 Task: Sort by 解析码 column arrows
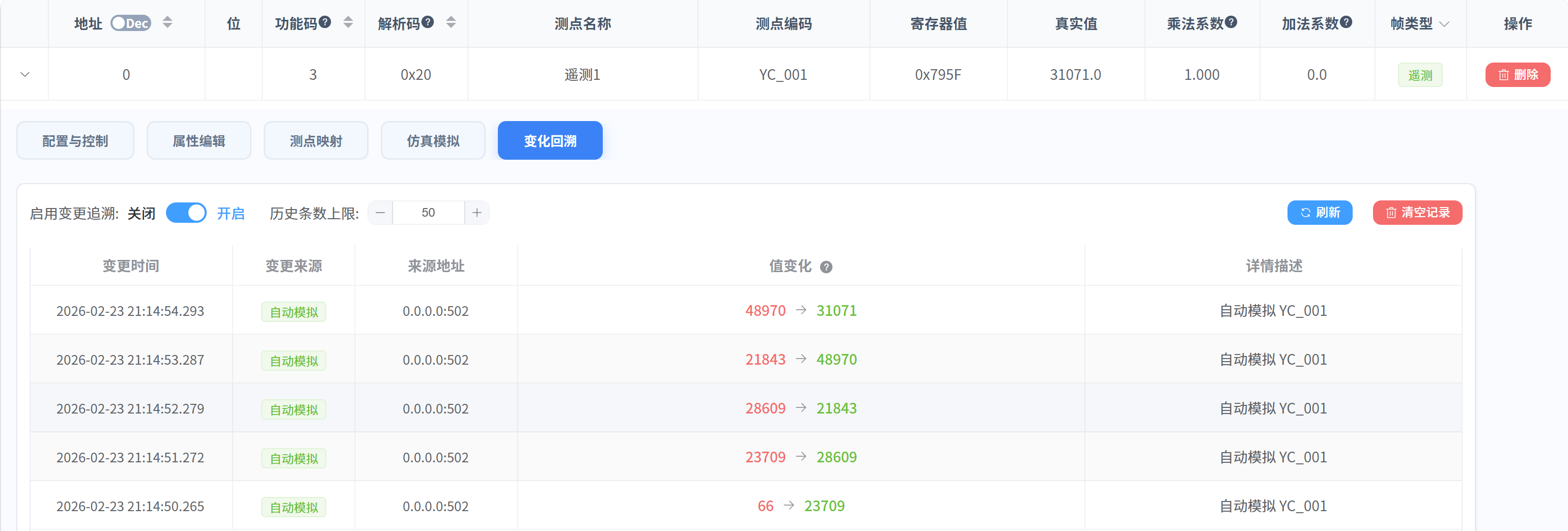tap(451, 22)
